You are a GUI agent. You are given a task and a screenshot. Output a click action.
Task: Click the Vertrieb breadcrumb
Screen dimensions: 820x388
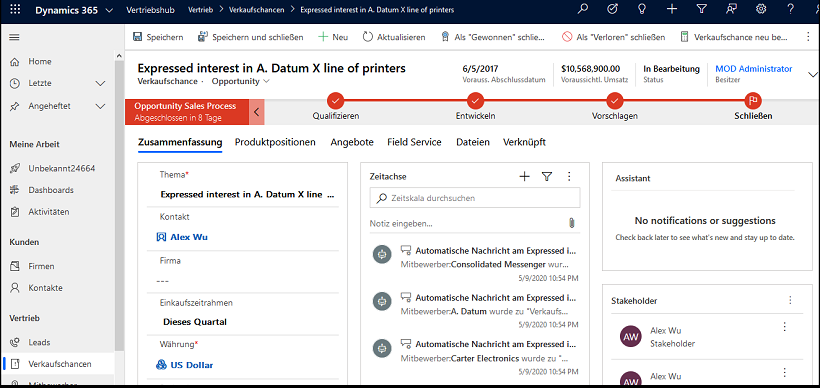(200, 10)
